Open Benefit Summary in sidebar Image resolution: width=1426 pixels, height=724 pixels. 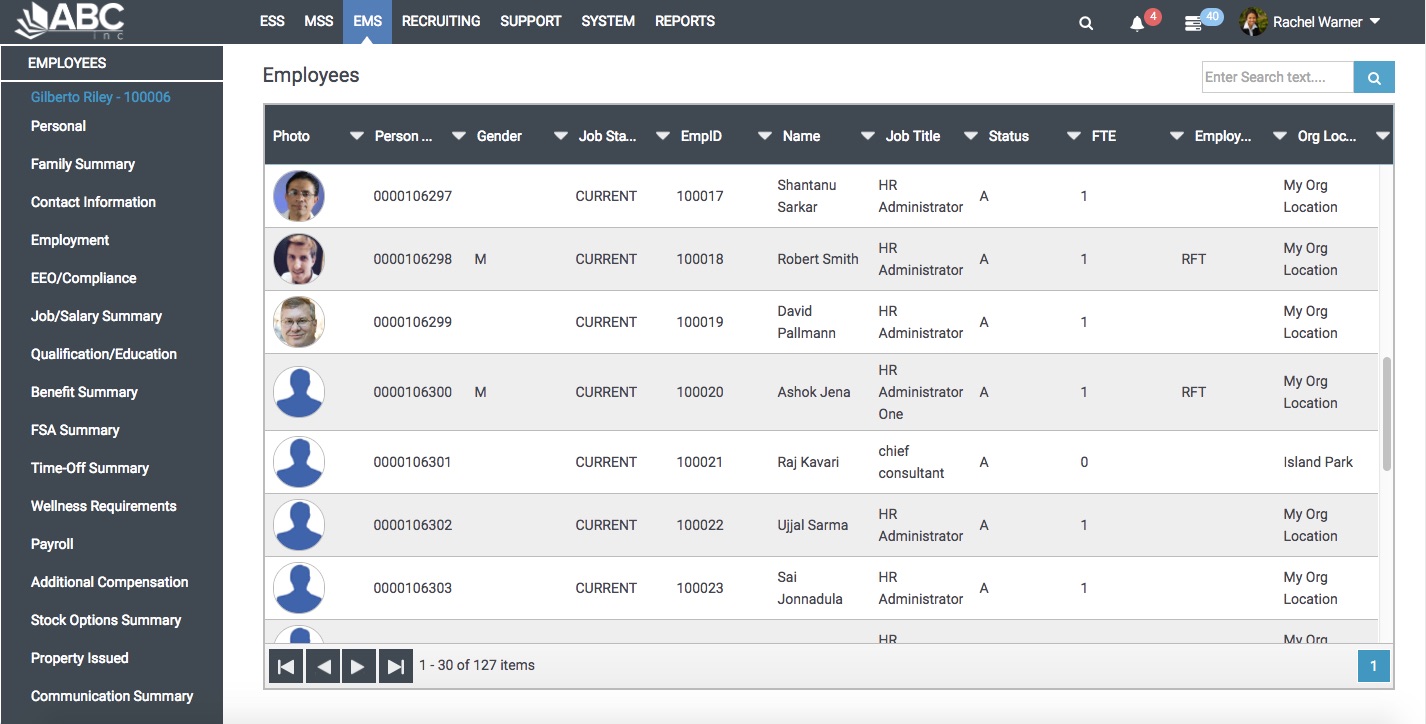point(84,392)
